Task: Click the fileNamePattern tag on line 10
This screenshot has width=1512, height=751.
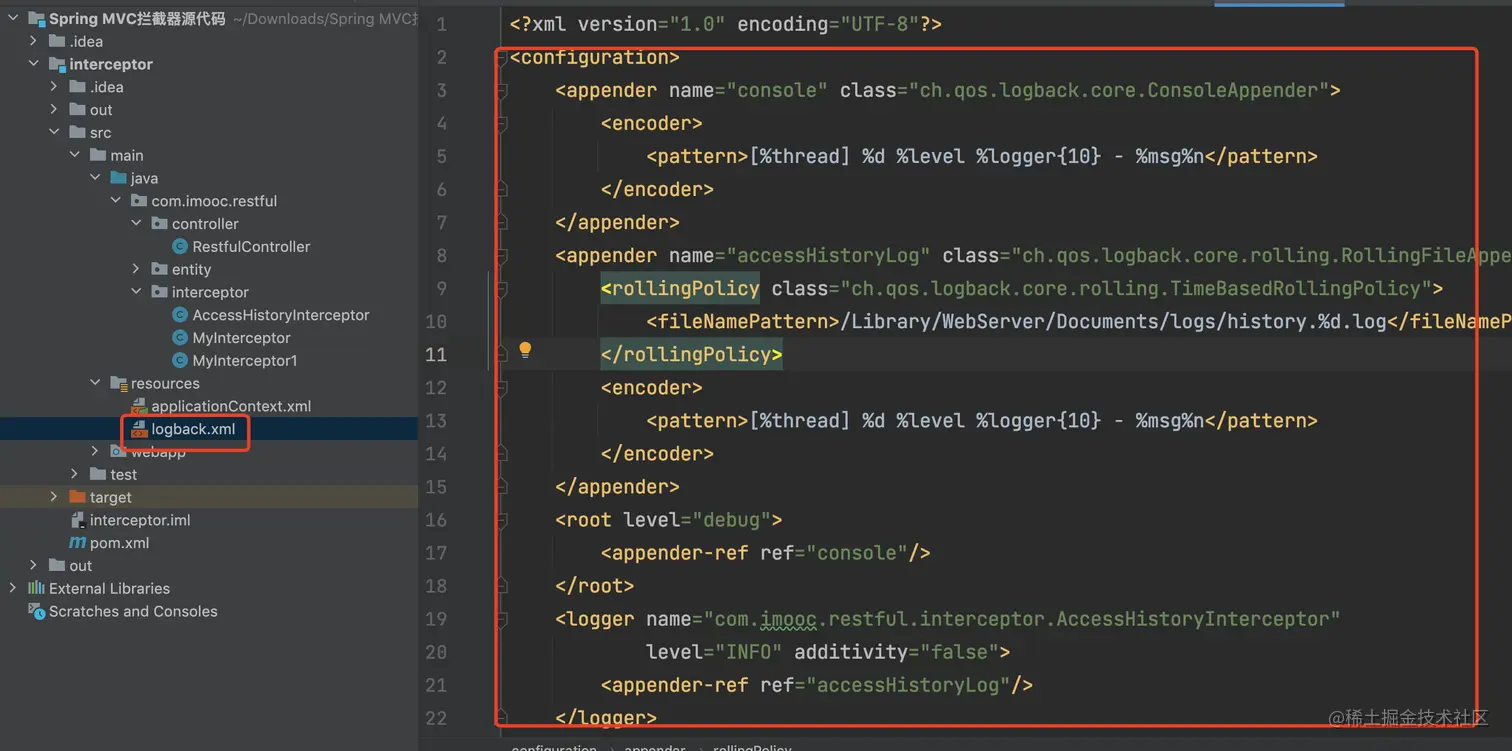Action: (743, 321)
